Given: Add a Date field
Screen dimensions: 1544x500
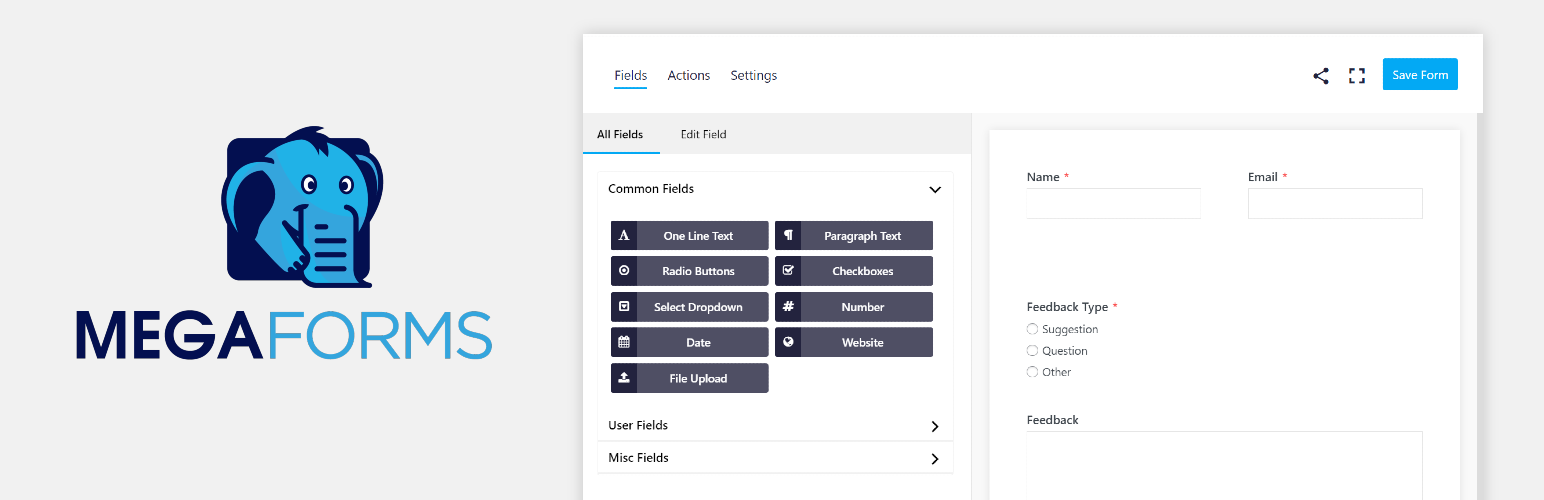Looking at the screenshot, I should (690, 342).
